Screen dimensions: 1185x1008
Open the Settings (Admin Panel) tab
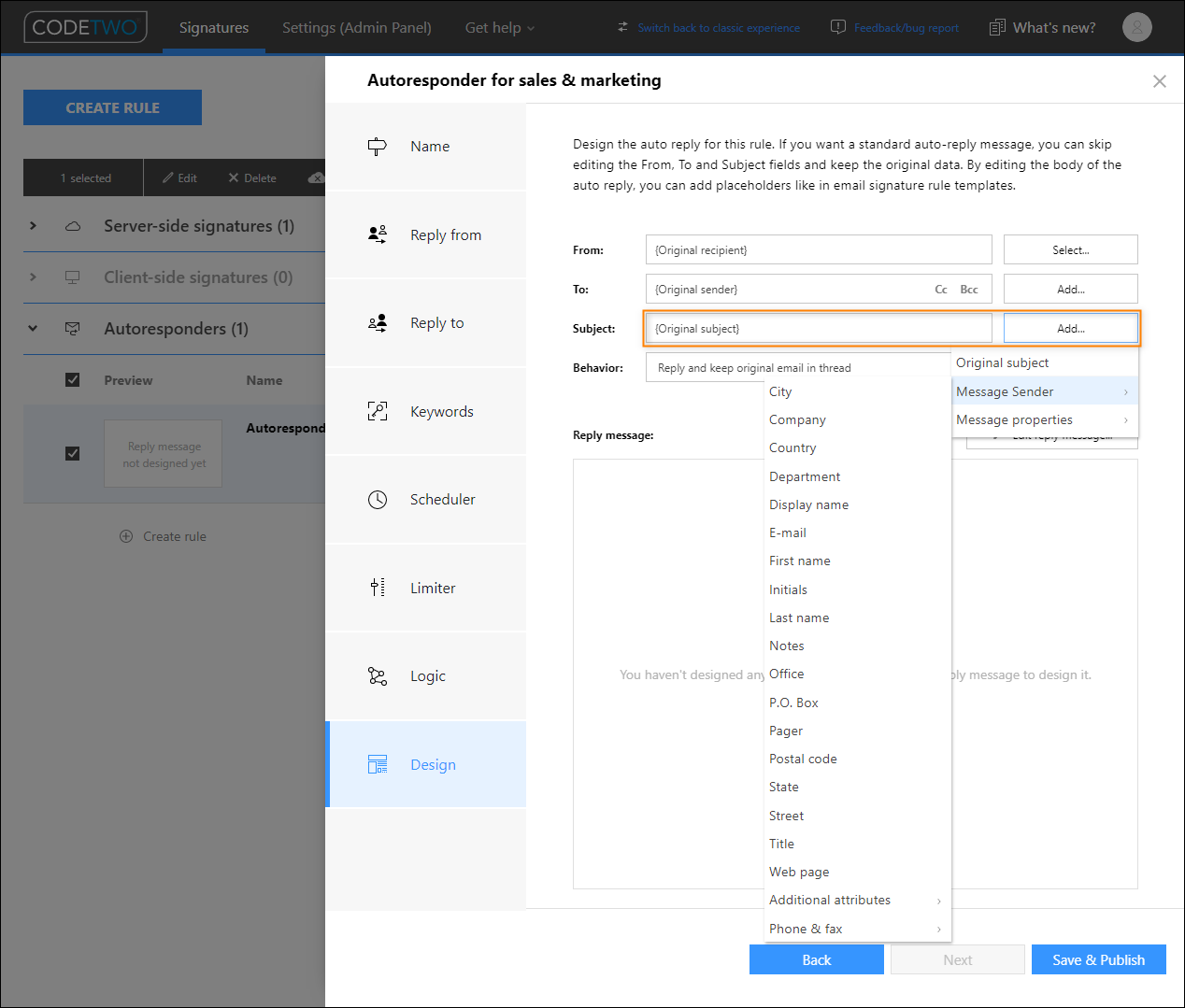[357, 28]
